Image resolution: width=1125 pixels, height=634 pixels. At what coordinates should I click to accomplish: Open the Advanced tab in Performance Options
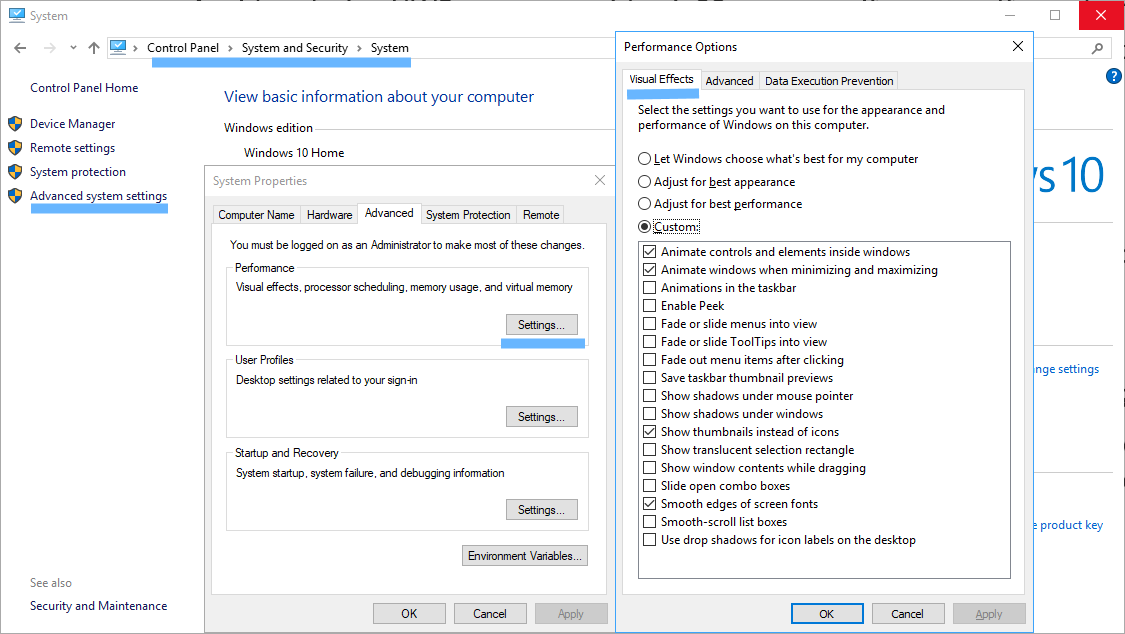pos(729,81)
